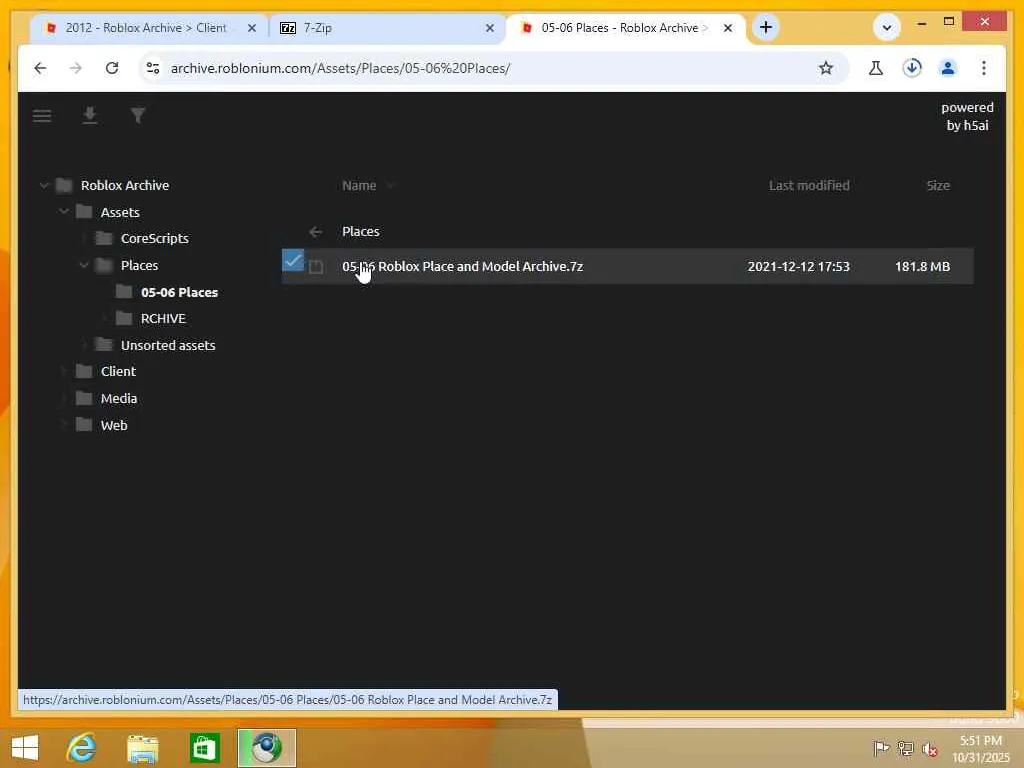Image resolution: width=1024 pixels, height=768 pixels.
Task: Uncheck the 05-06 Roblox Place archive checkbox
Action: (x=293, y=260)
